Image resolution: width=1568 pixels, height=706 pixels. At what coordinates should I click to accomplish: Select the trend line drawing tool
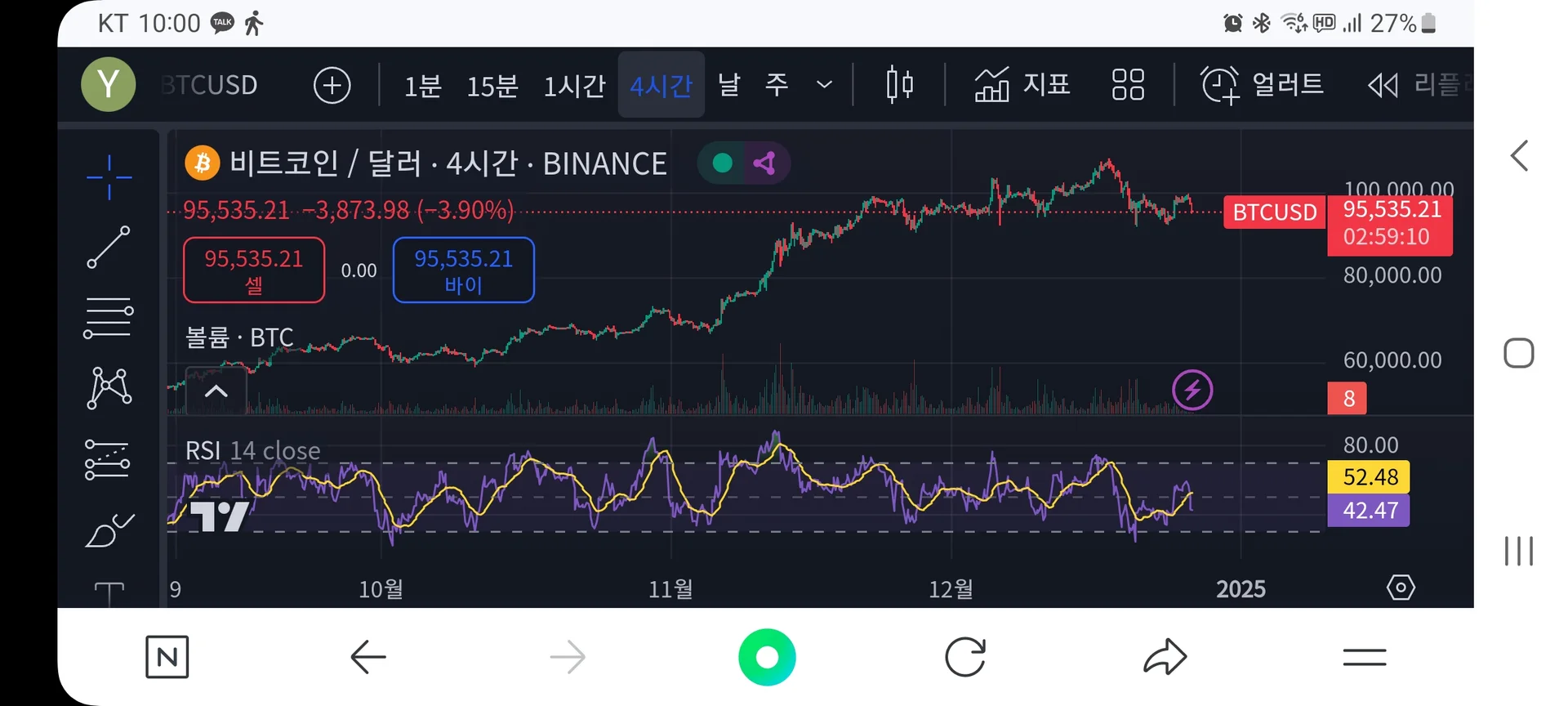coord(109,247)
